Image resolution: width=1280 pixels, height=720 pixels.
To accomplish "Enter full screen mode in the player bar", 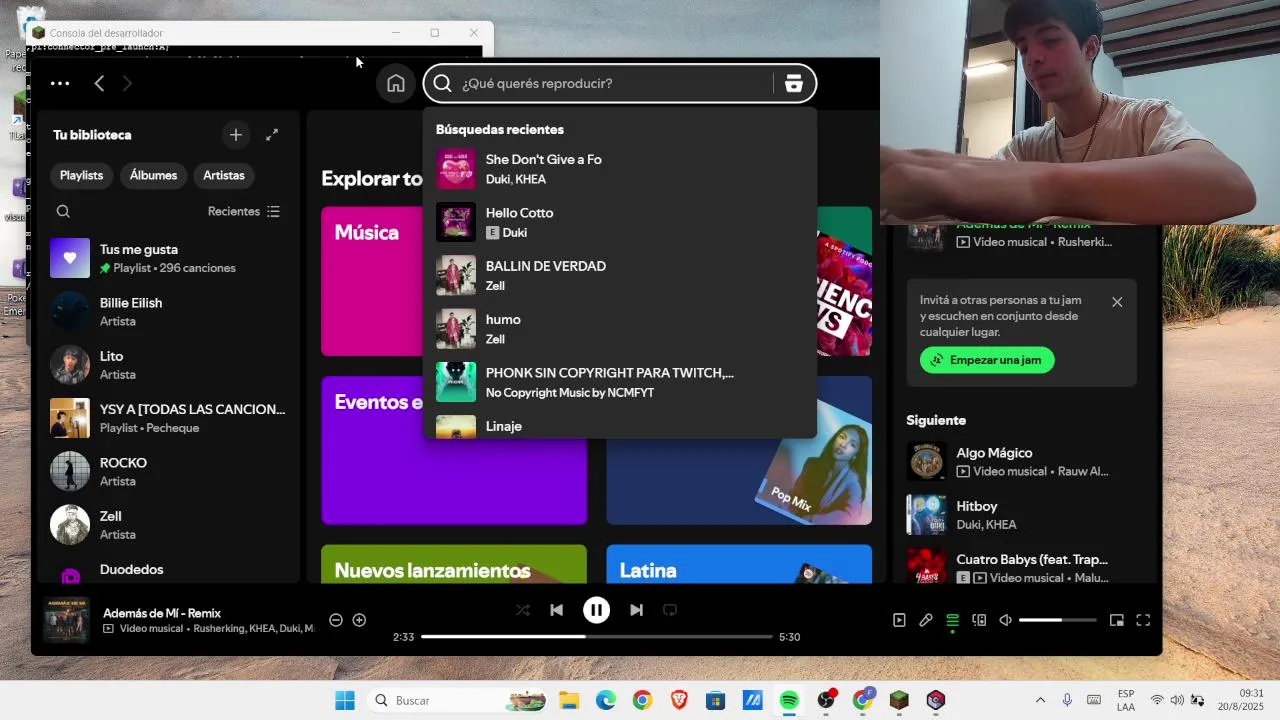I will [x=1143, y=620].
